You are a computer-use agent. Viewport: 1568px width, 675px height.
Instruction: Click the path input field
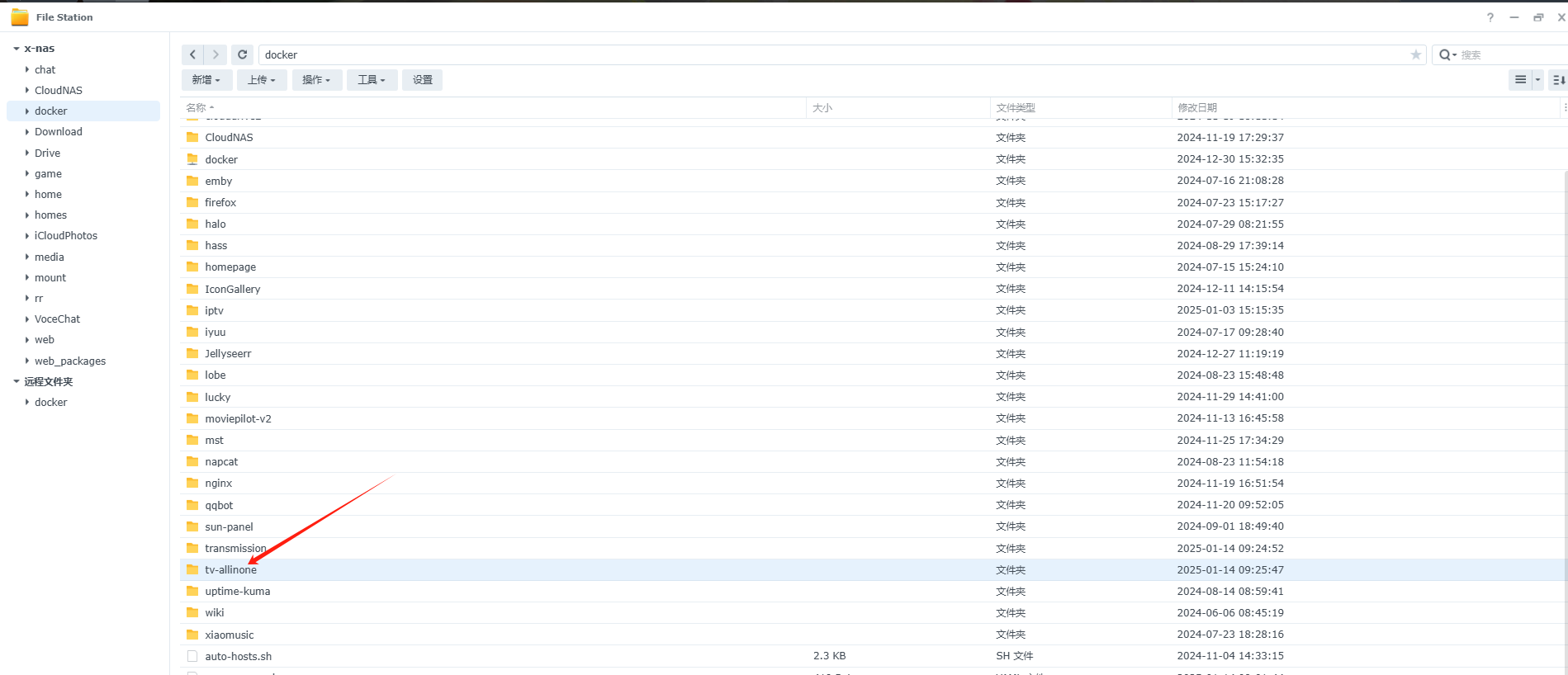tap(826, 54)
